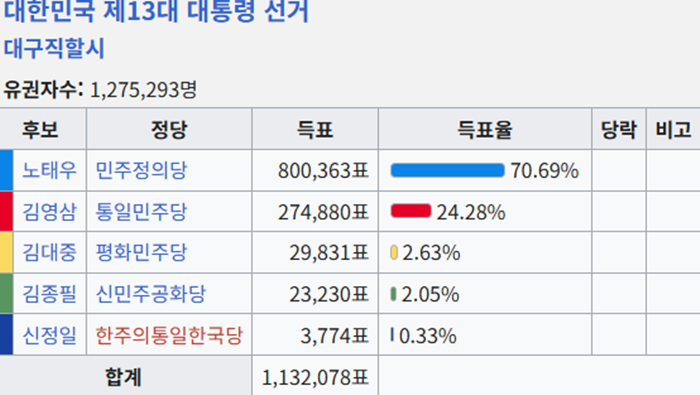Image resolution: width=700 pixels, height=395 pixels.
Task: Click the 유권자수 label
Action: click(43, 90)
